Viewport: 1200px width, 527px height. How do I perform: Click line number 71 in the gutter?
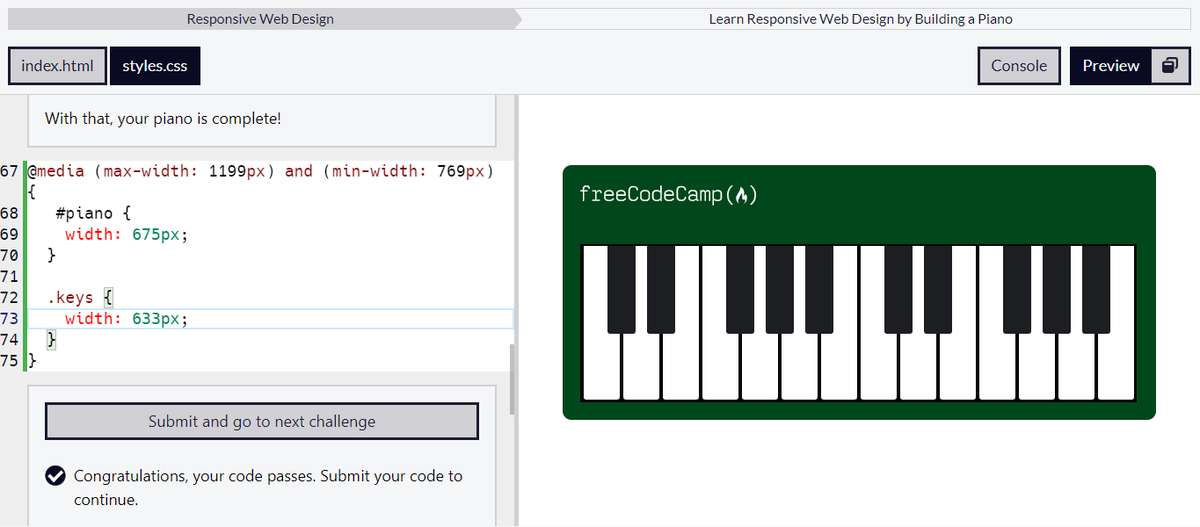pos(9,276)
